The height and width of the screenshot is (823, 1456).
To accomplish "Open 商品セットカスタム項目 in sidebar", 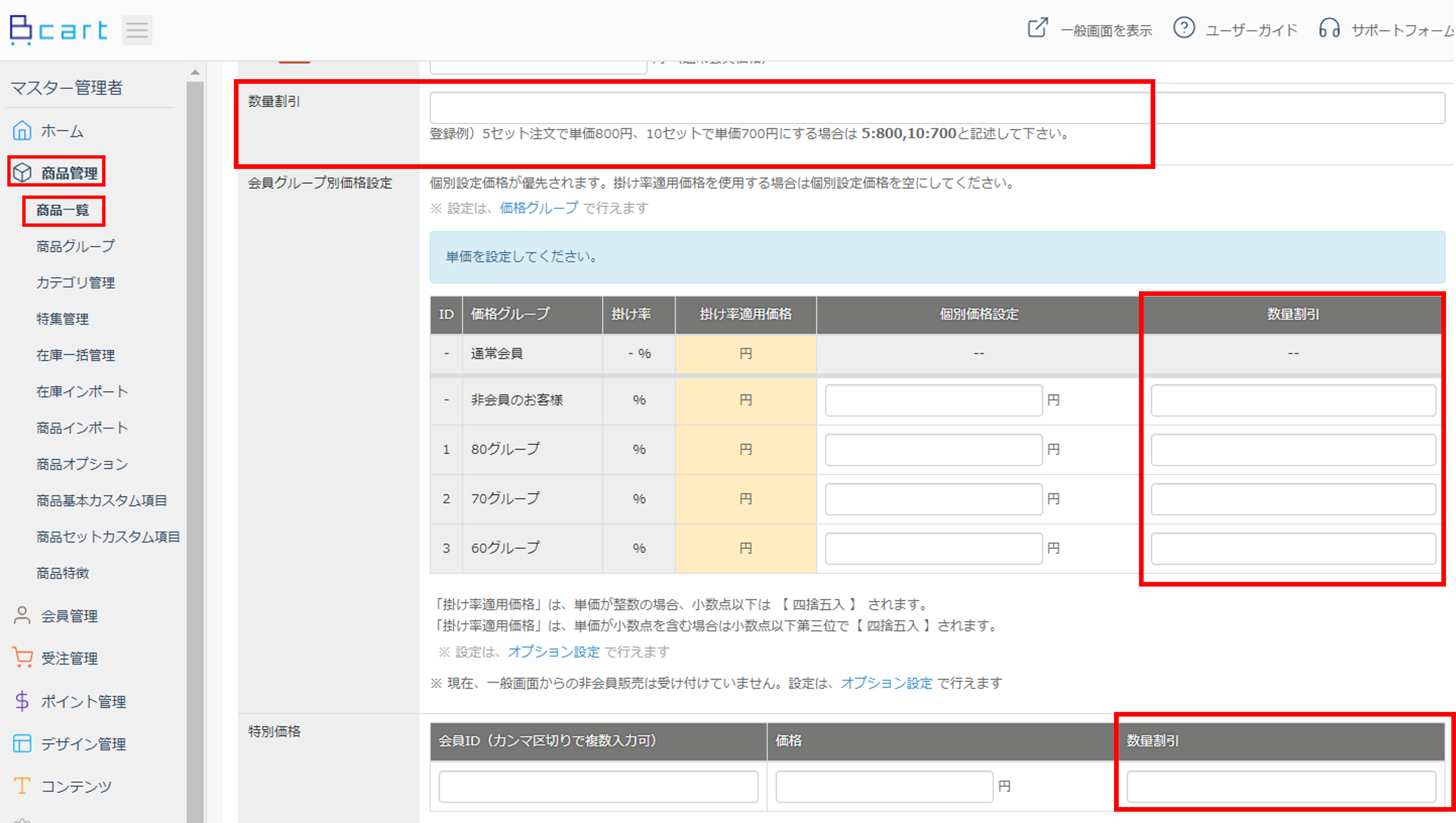I will pos(108,536).
